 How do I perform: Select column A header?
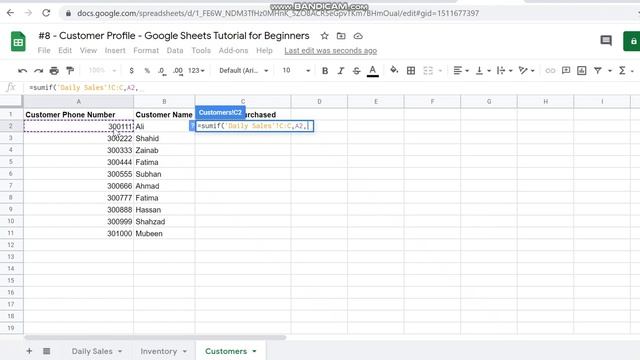[x=78, y=101]
